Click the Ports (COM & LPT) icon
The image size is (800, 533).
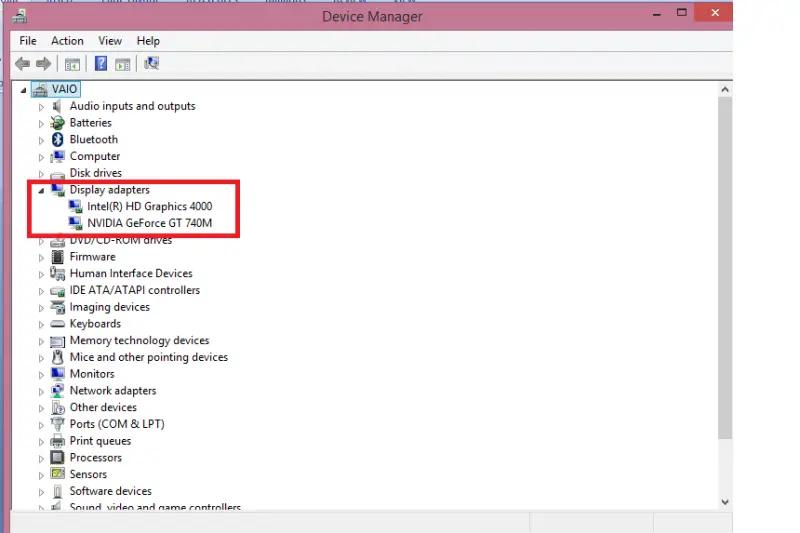point(58,424)
